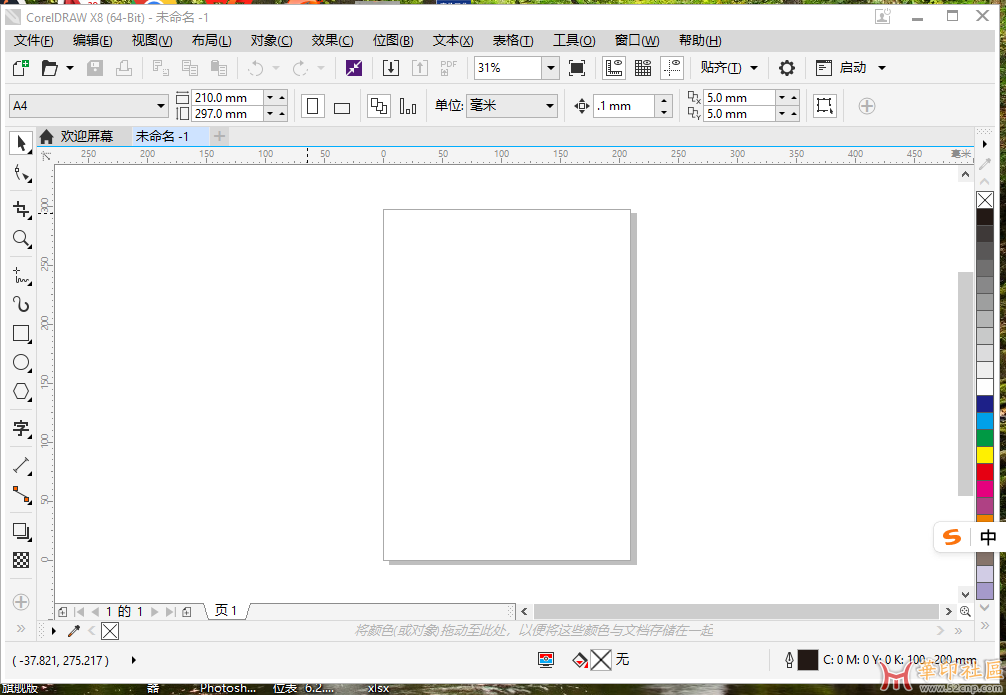Screen dimensions: 1006x695
Task: Open the Options gear icon
Action: tap(787, 68)
